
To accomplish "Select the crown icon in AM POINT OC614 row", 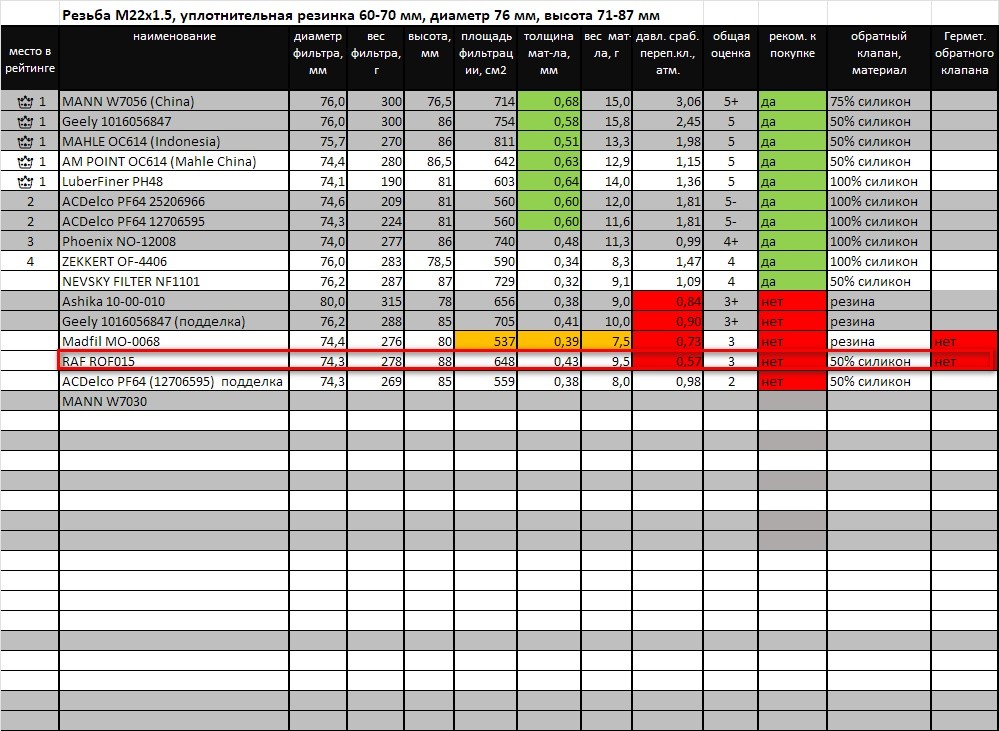I will 25,161.
